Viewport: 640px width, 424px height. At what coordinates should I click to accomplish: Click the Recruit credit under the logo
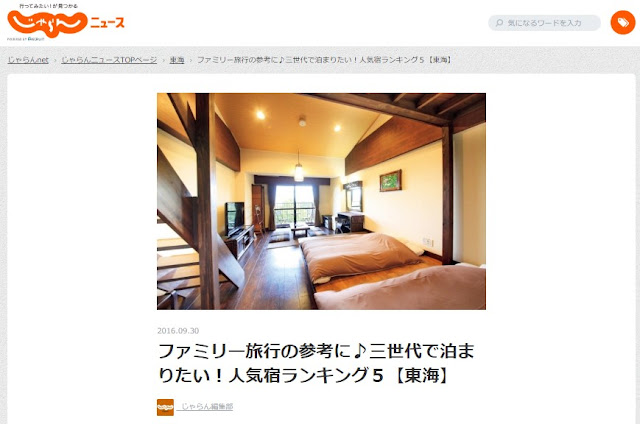pyautogui.click(x=26, y=39)
